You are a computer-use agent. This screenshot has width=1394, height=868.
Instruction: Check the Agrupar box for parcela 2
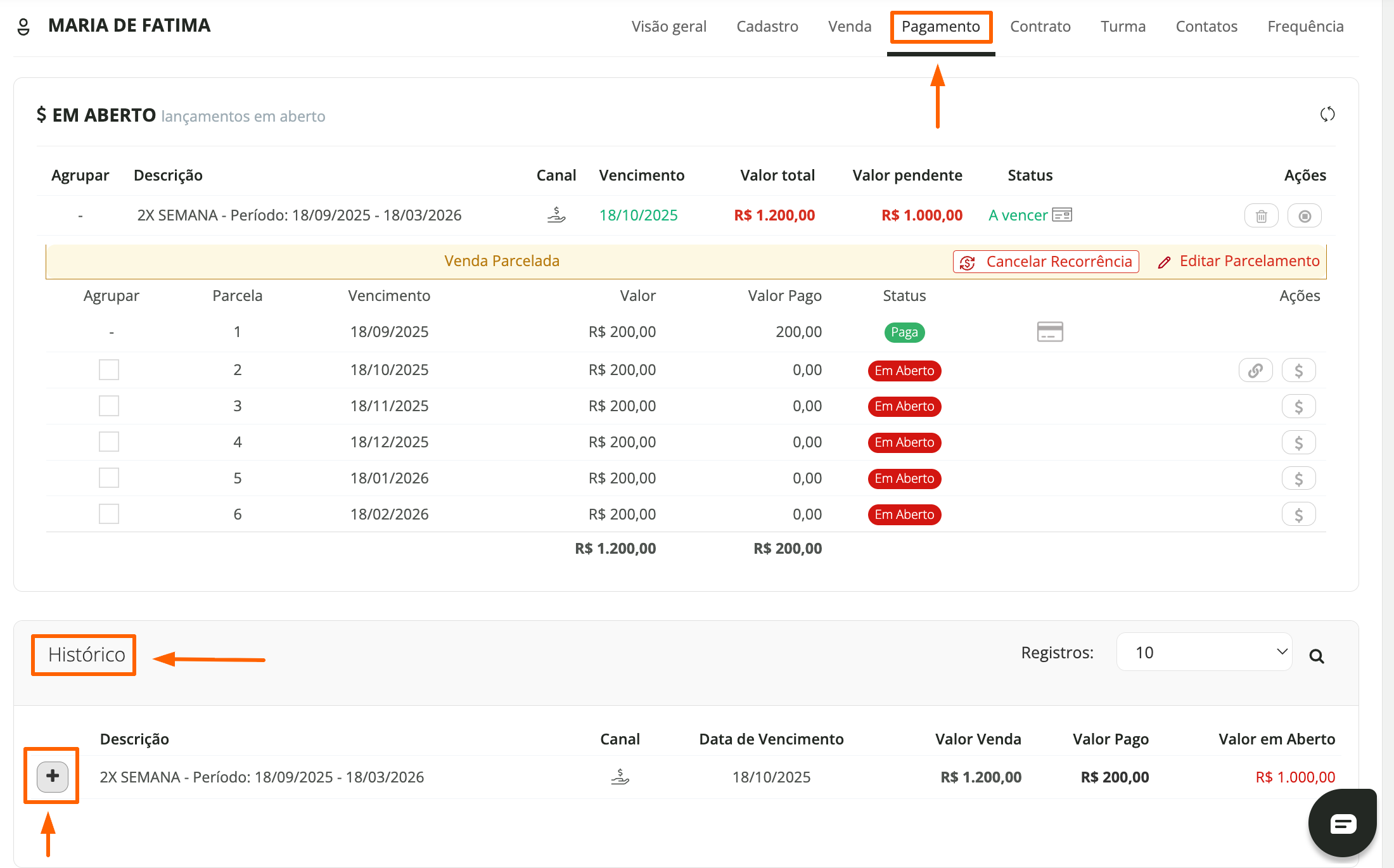109,370
